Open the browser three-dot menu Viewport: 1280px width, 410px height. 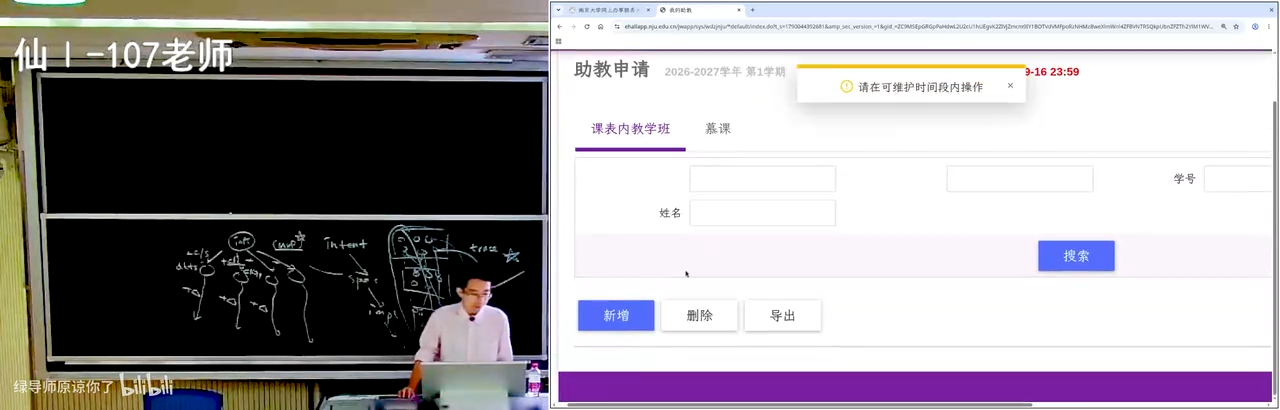[x=1270, y=26]
